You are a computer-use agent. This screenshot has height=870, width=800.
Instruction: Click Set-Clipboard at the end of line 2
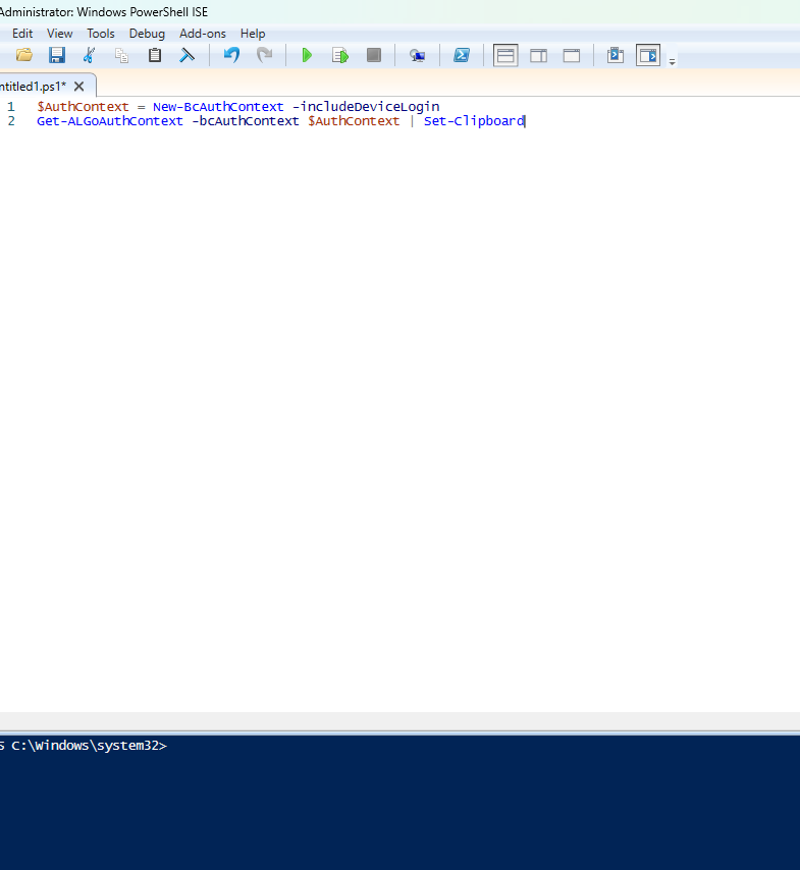pyautogui.click(x=474, y=121)
